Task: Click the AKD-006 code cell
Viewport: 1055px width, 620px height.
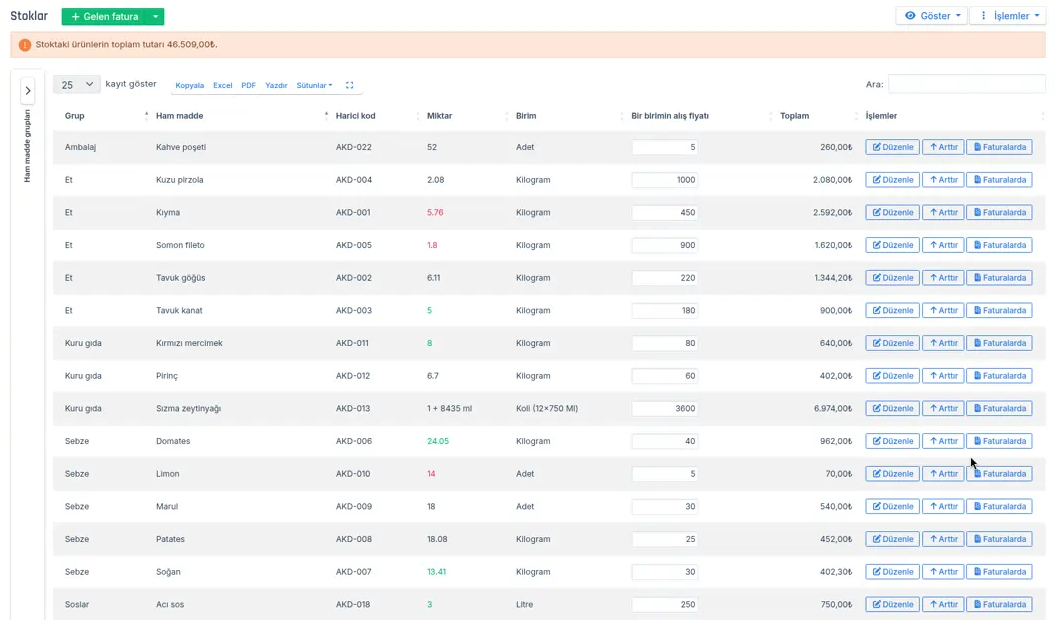Action: [x=353, y=441]
